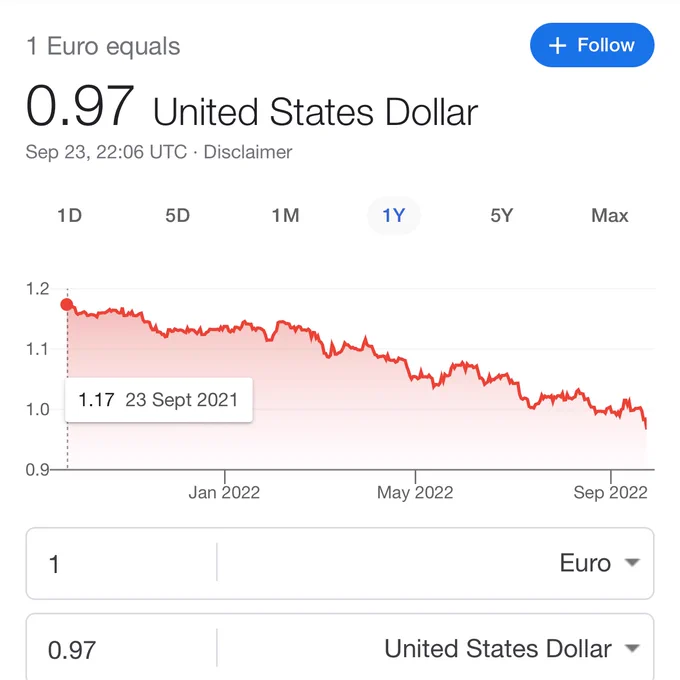Click the red data point on chart
Screen dimensions: 680x680
pyautogui.click(x=67, y=304)
